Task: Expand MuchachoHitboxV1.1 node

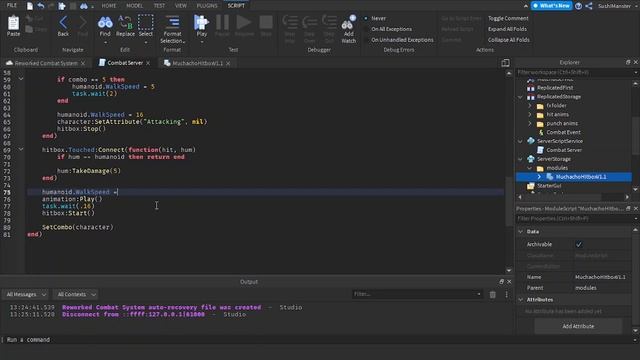Action: coord(539,177)
